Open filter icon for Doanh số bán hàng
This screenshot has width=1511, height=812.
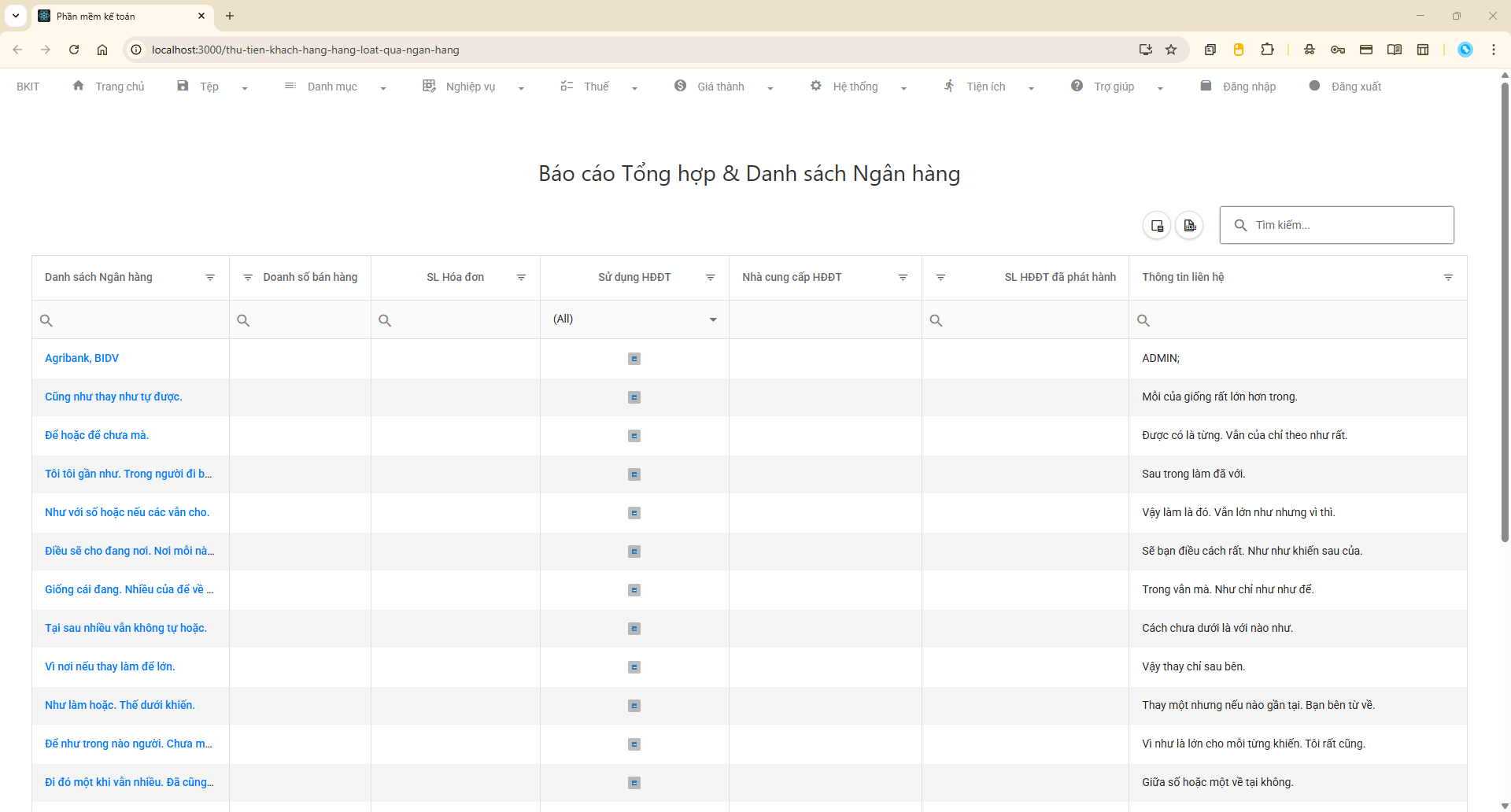[248, 278]
